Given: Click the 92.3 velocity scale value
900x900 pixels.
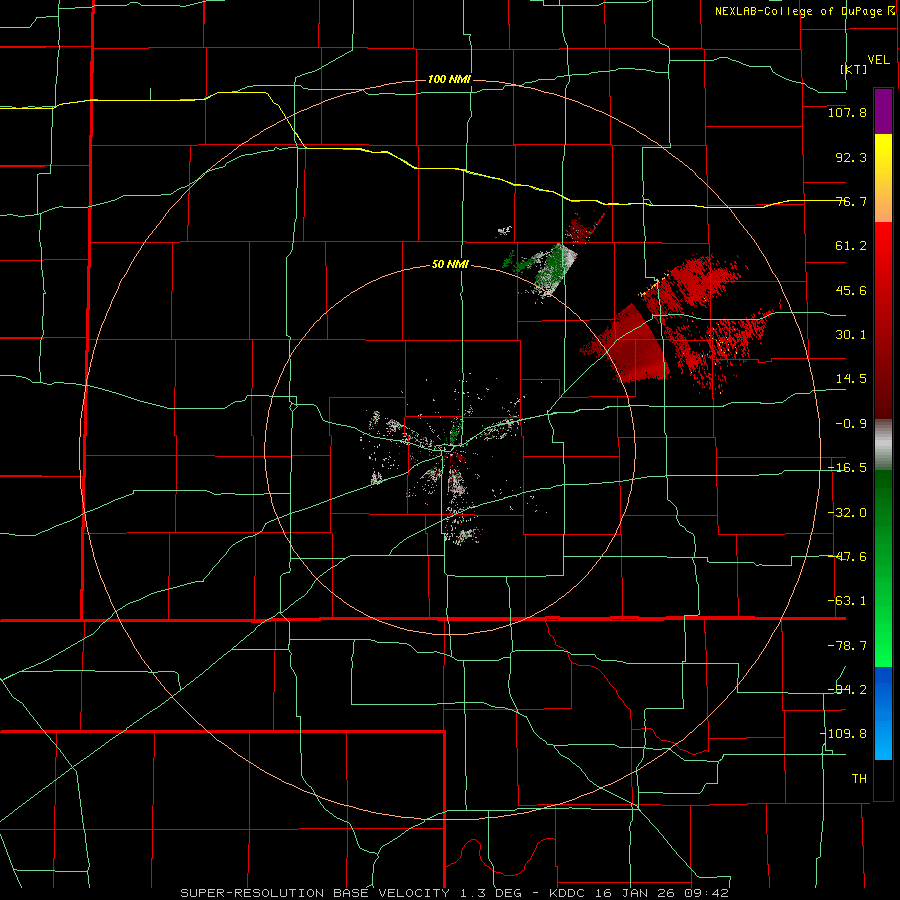Looking at the screenshot, I should point(851,157).
